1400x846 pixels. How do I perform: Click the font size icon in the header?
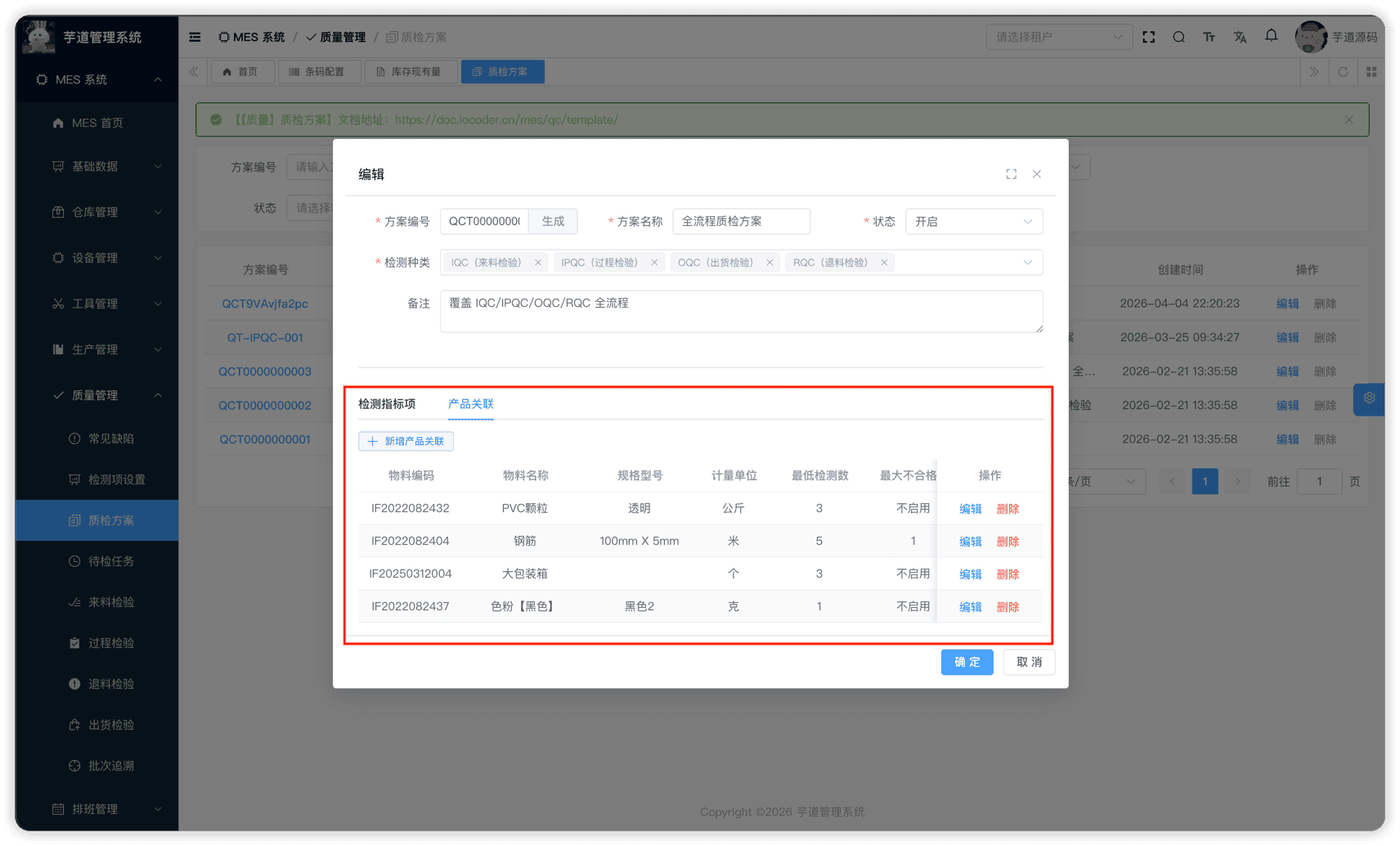tap(1209, 37)
